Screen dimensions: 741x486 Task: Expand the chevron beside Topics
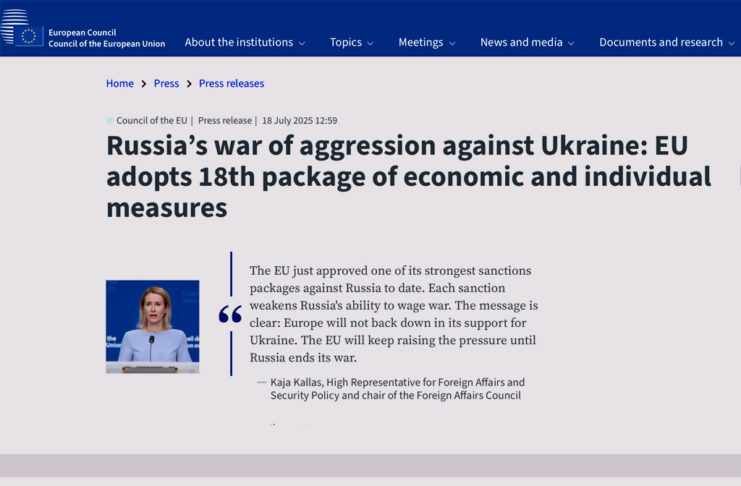[370, 43]
